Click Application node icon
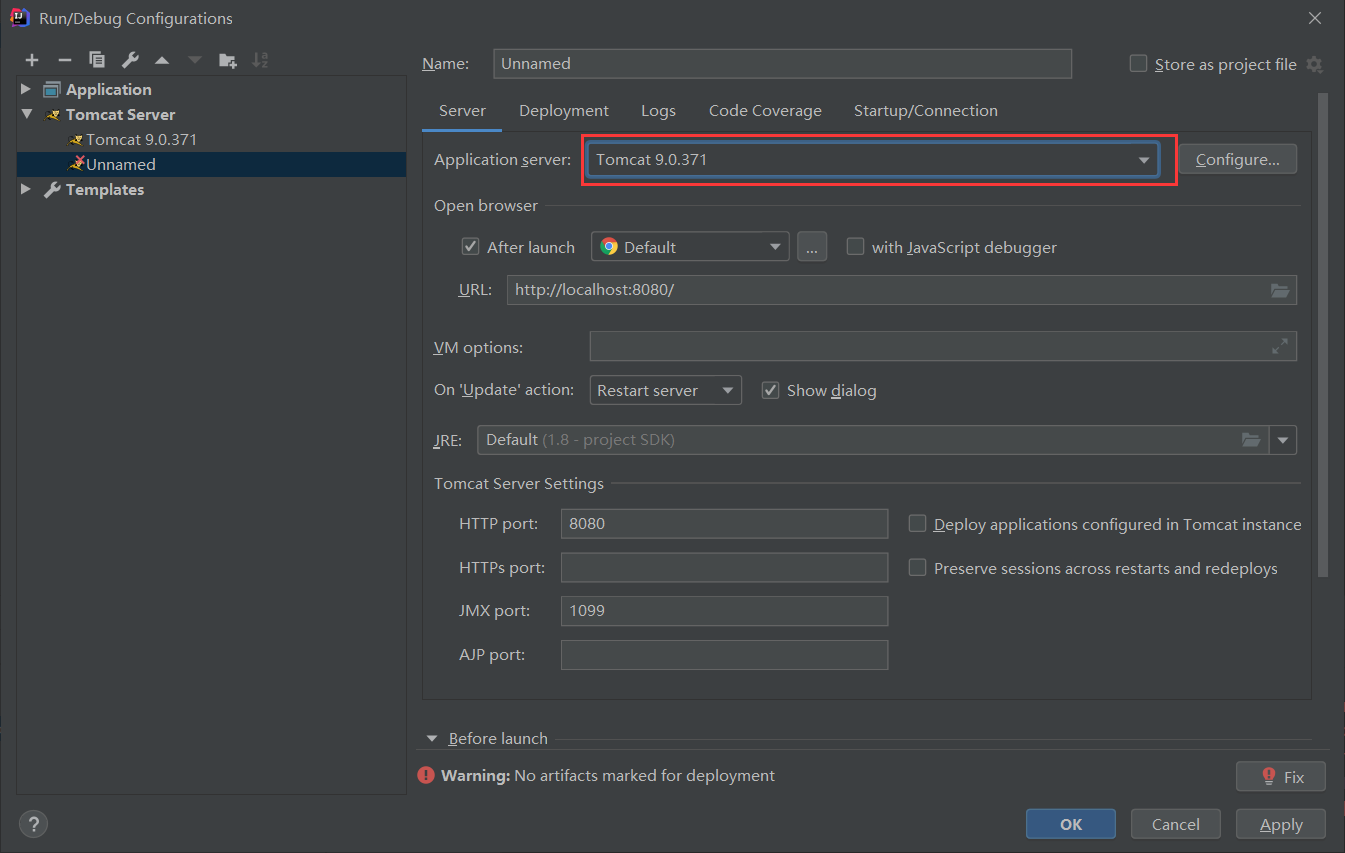 tap(52, 89)
